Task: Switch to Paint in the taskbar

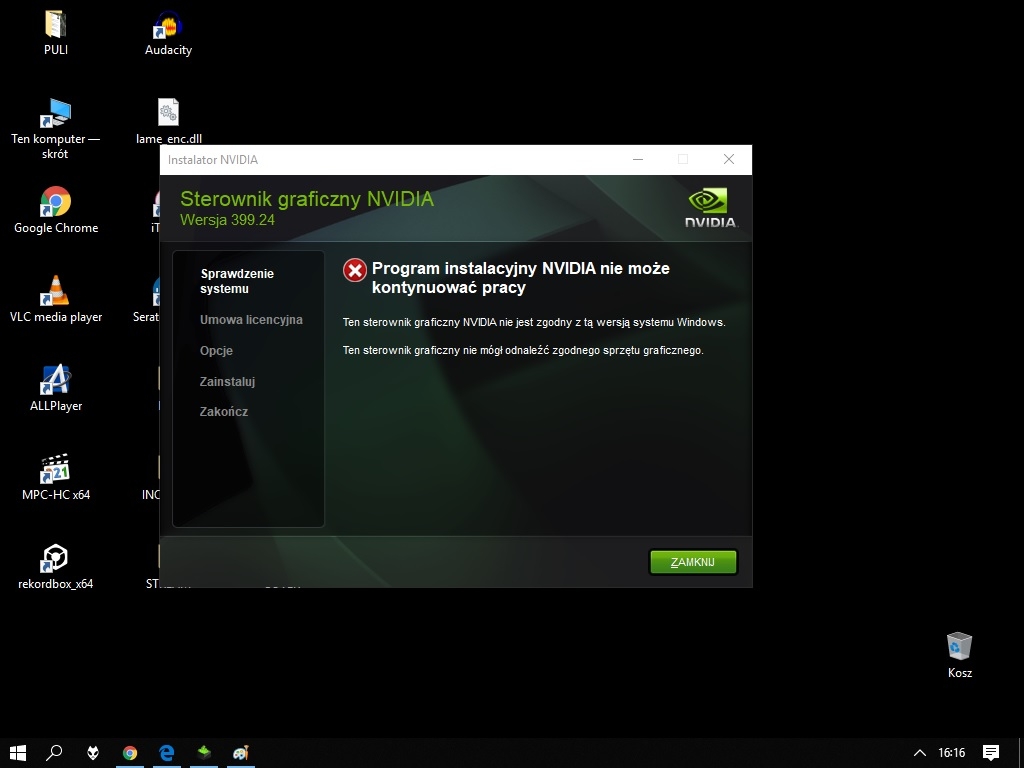Action: (x=240, y=753)
